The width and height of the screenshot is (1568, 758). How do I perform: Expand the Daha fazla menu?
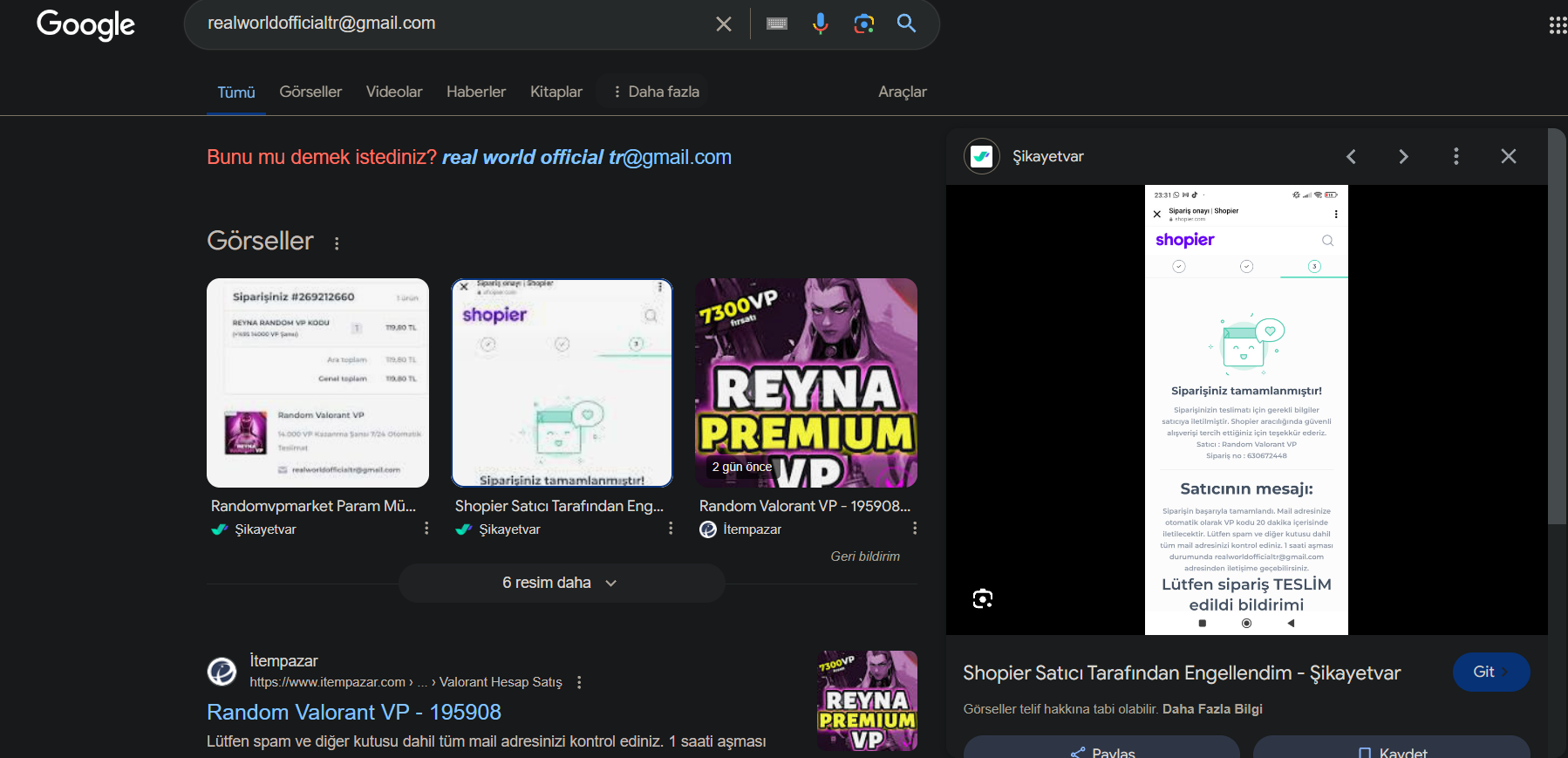pos(656,92)
